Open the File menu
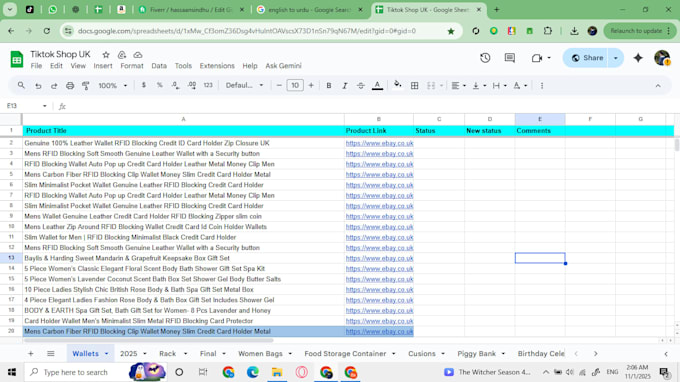 36,66
